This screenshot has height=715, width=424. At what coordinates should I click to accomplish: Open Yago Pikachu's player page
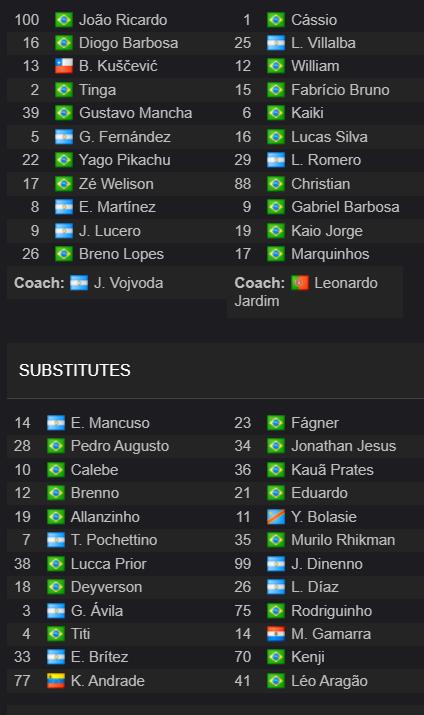coord(124,160)
